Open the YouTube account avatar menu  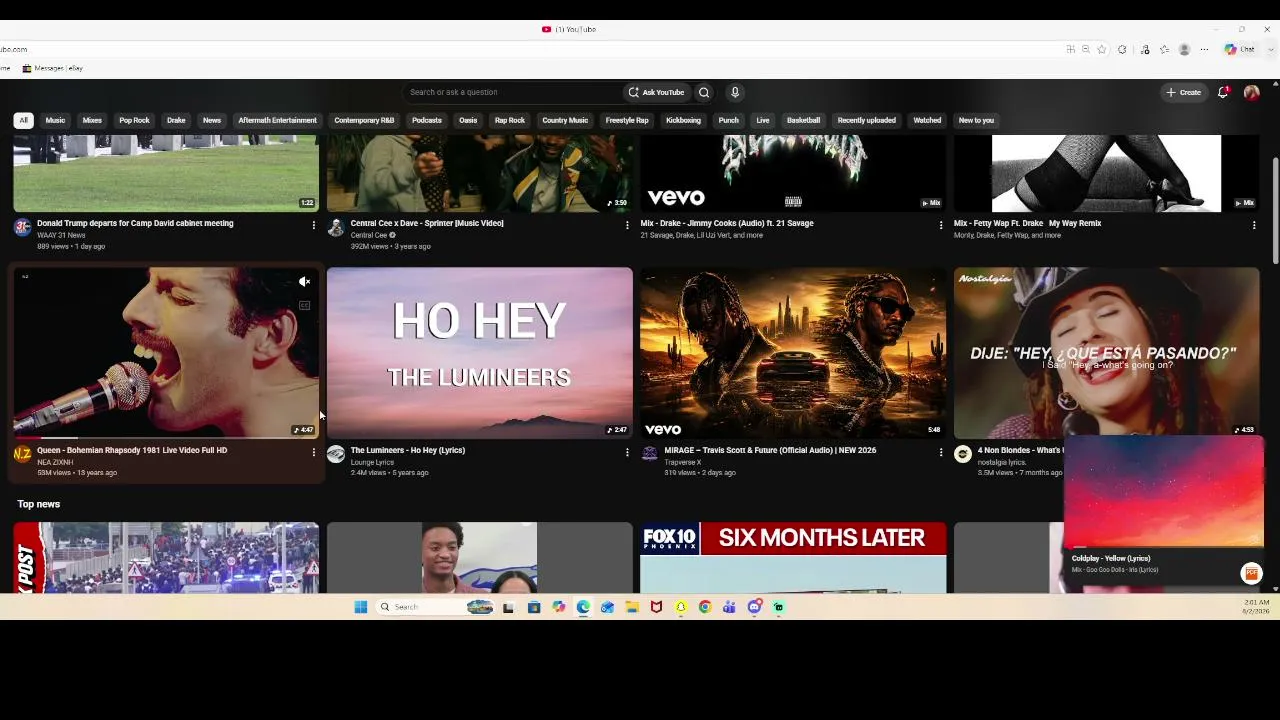click(1251, 92)
